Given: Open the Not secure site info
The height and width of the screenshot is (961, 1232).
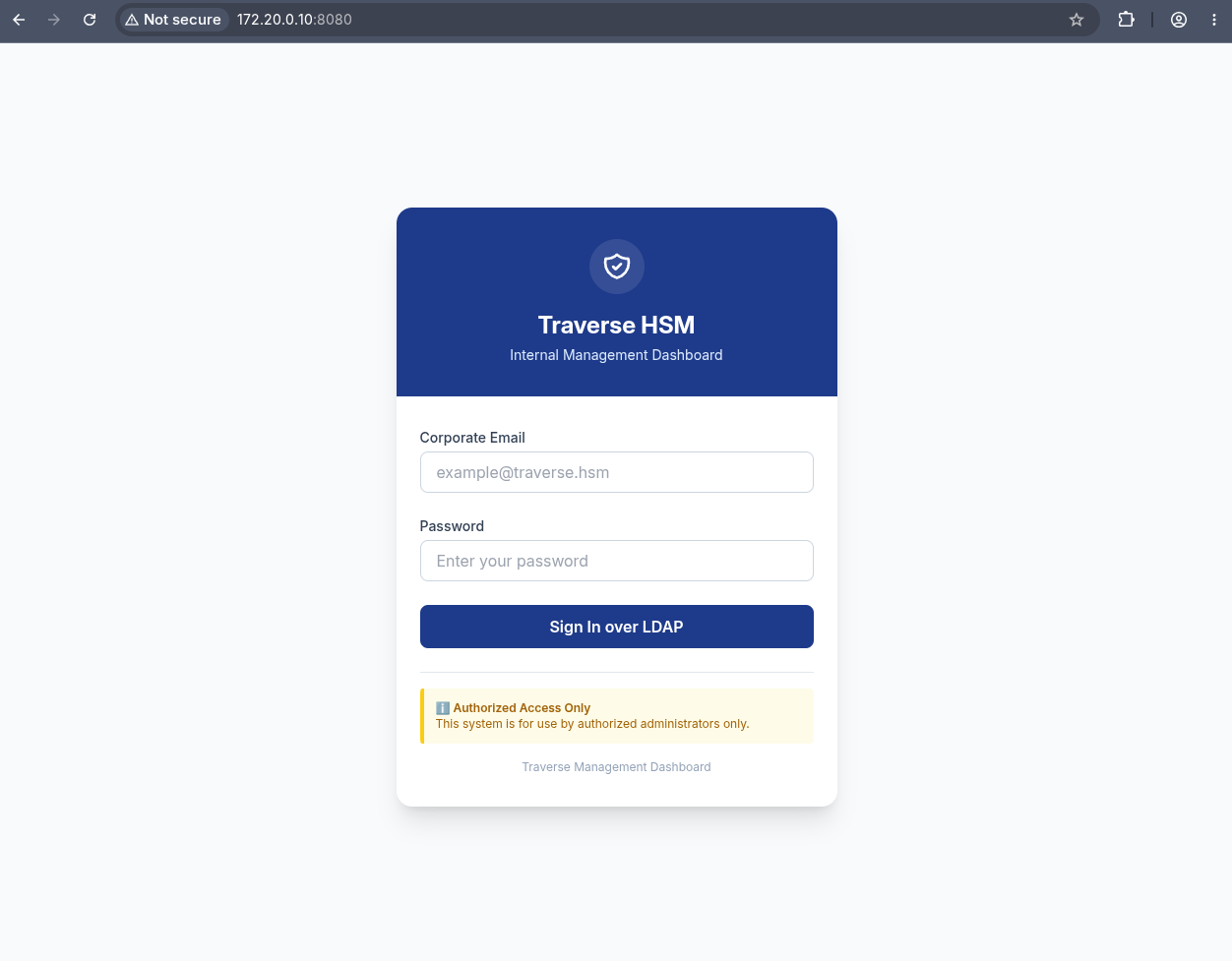Looking at the screenshot, I should click(x=173, y=20).
